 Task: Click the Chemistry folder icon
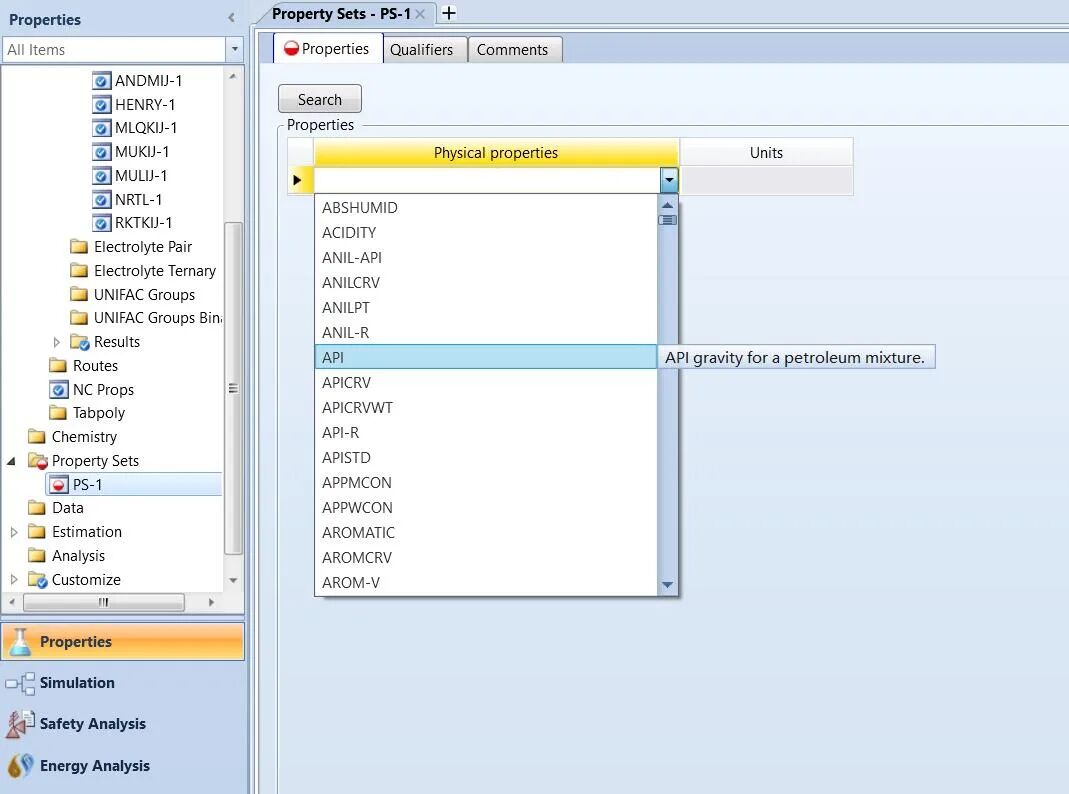tap(37, 437)
